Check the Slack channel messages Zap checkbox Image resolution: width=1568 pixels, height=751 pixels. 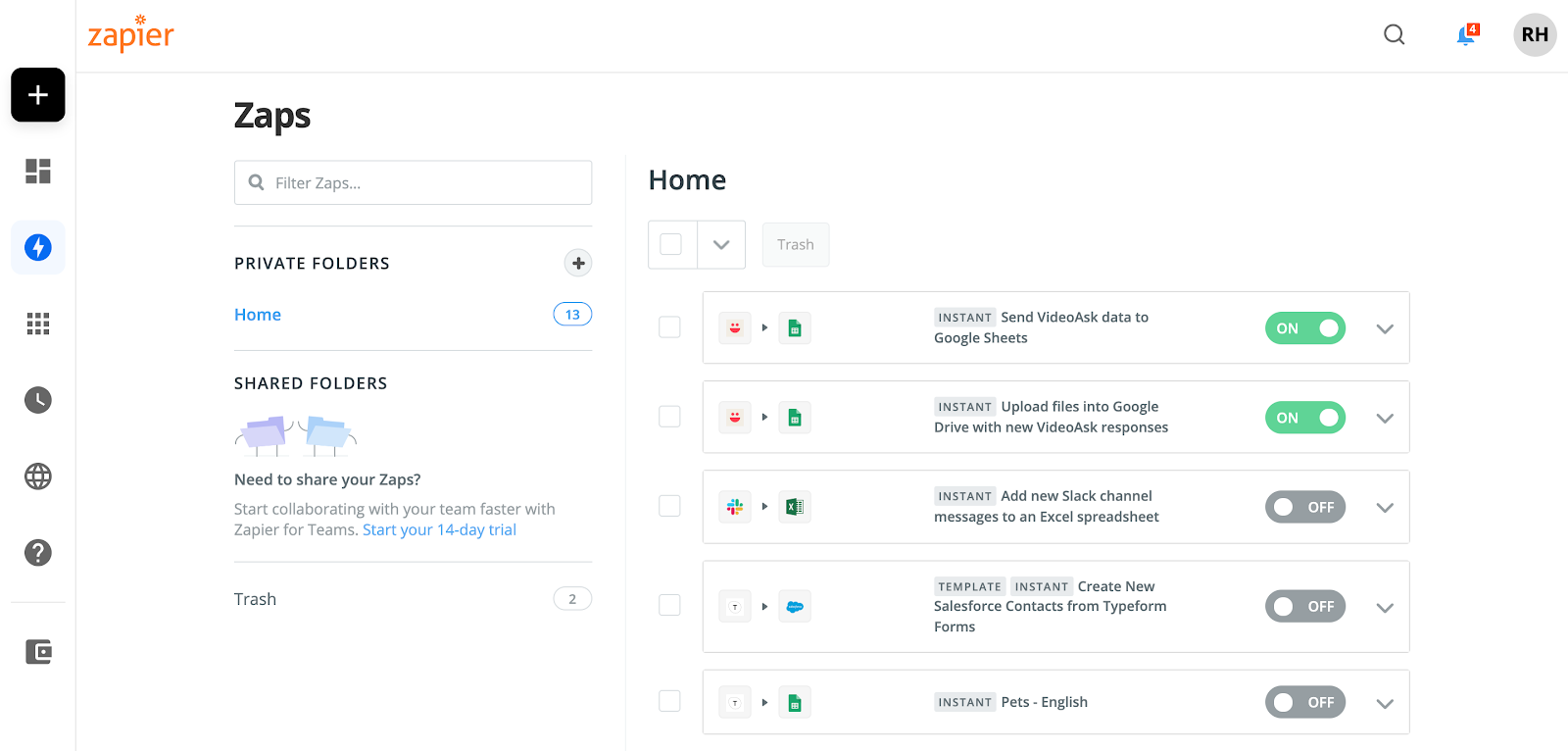click(669, 506)
